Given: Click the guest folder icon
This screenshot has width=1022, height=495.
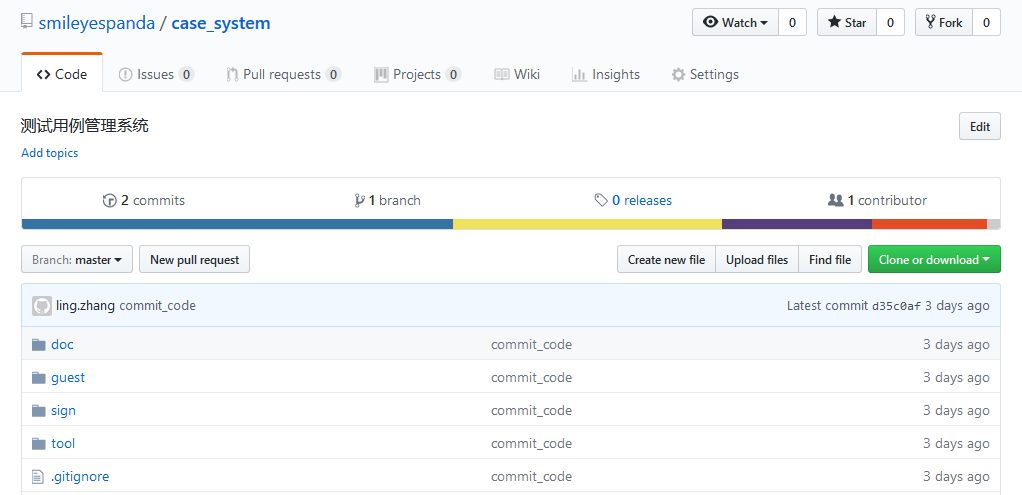Looking at the screenshot, I should (x=39, y=378).
